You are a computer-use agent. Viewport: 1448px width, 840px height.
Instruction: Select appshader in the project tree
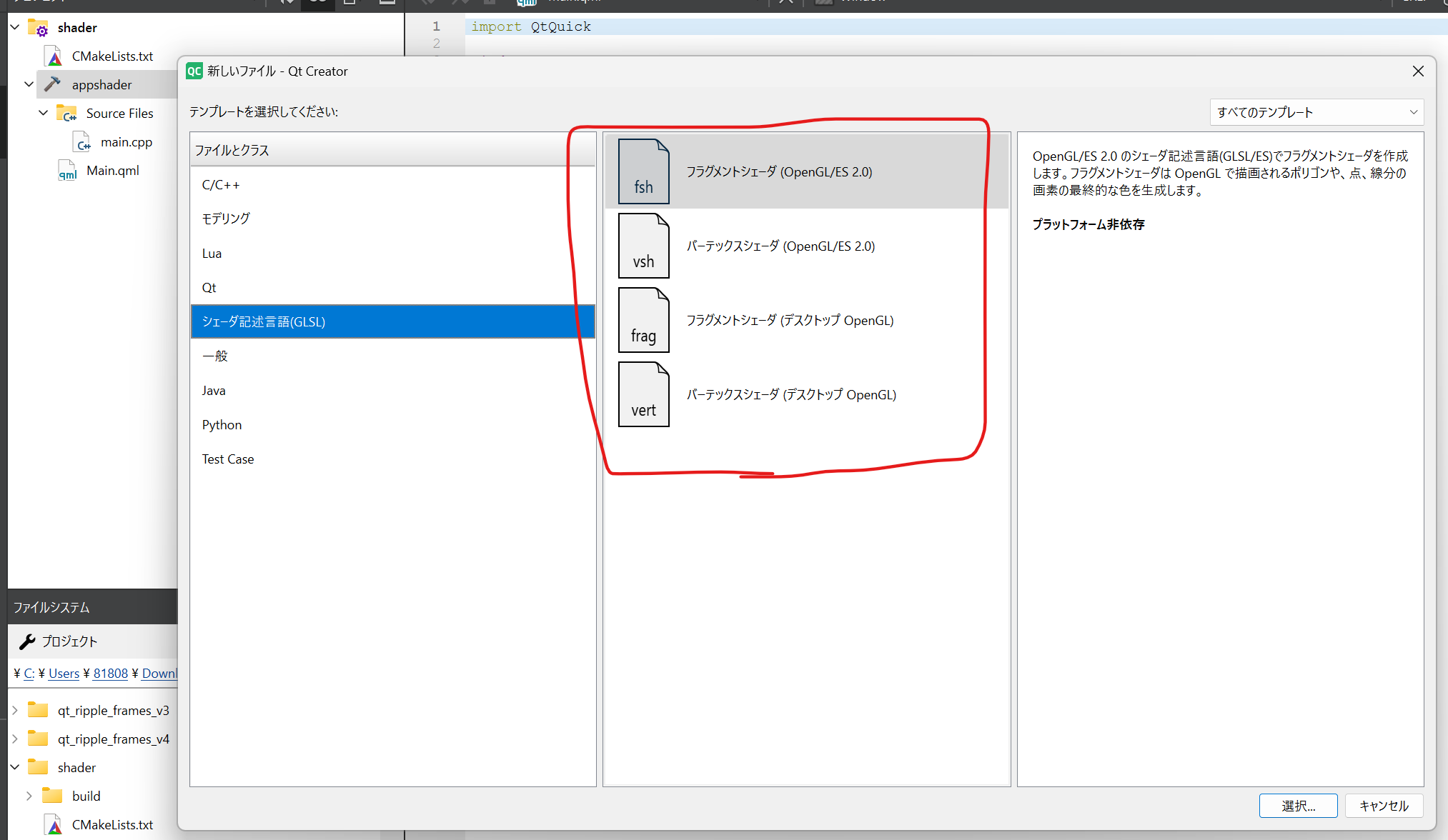pyautogui.click(x=101, y=85)
